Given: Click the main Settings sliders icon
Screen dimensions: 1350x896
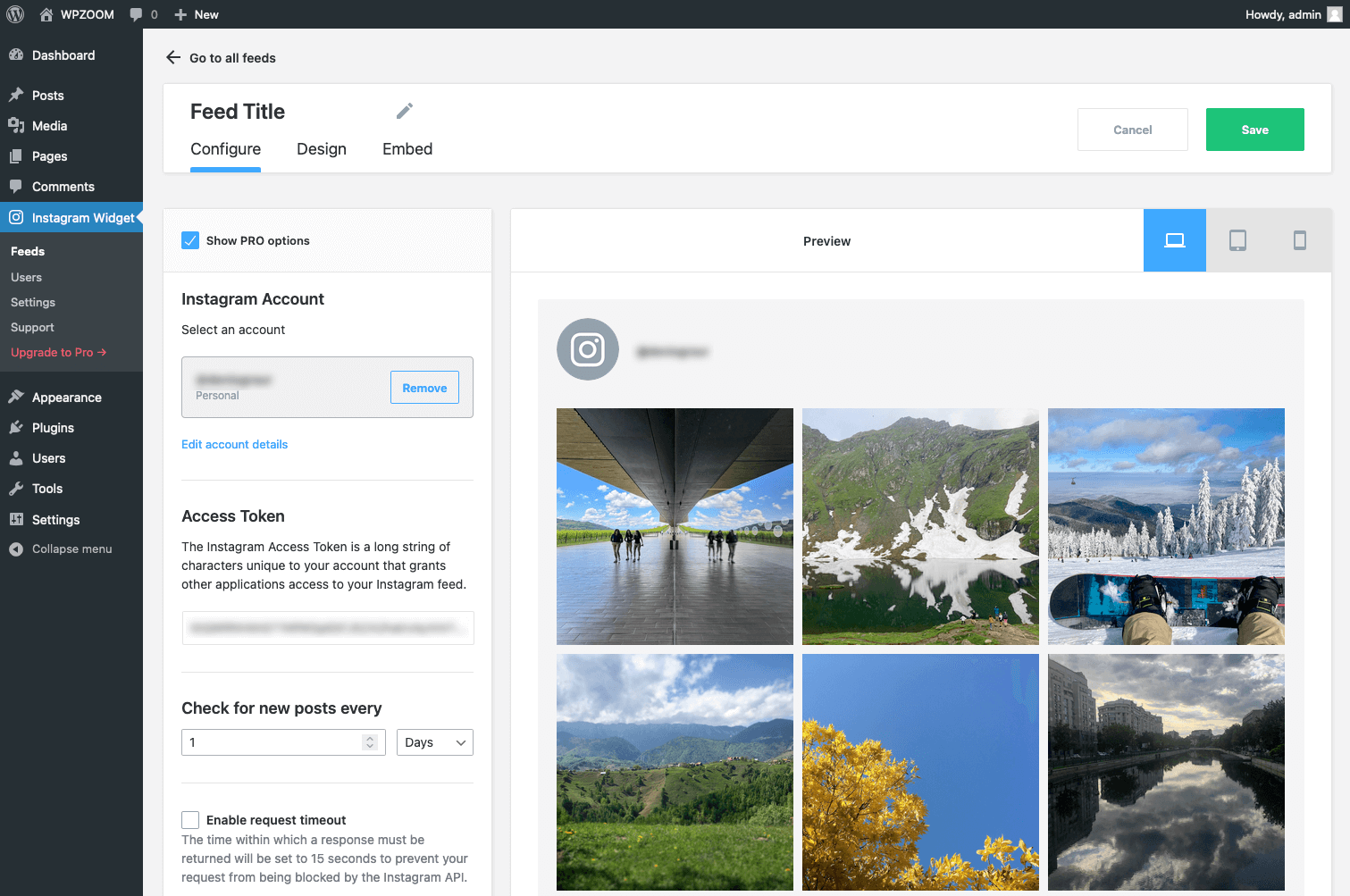Looking at the screenshot, I should pyautogui.click(x=16, y=519).
